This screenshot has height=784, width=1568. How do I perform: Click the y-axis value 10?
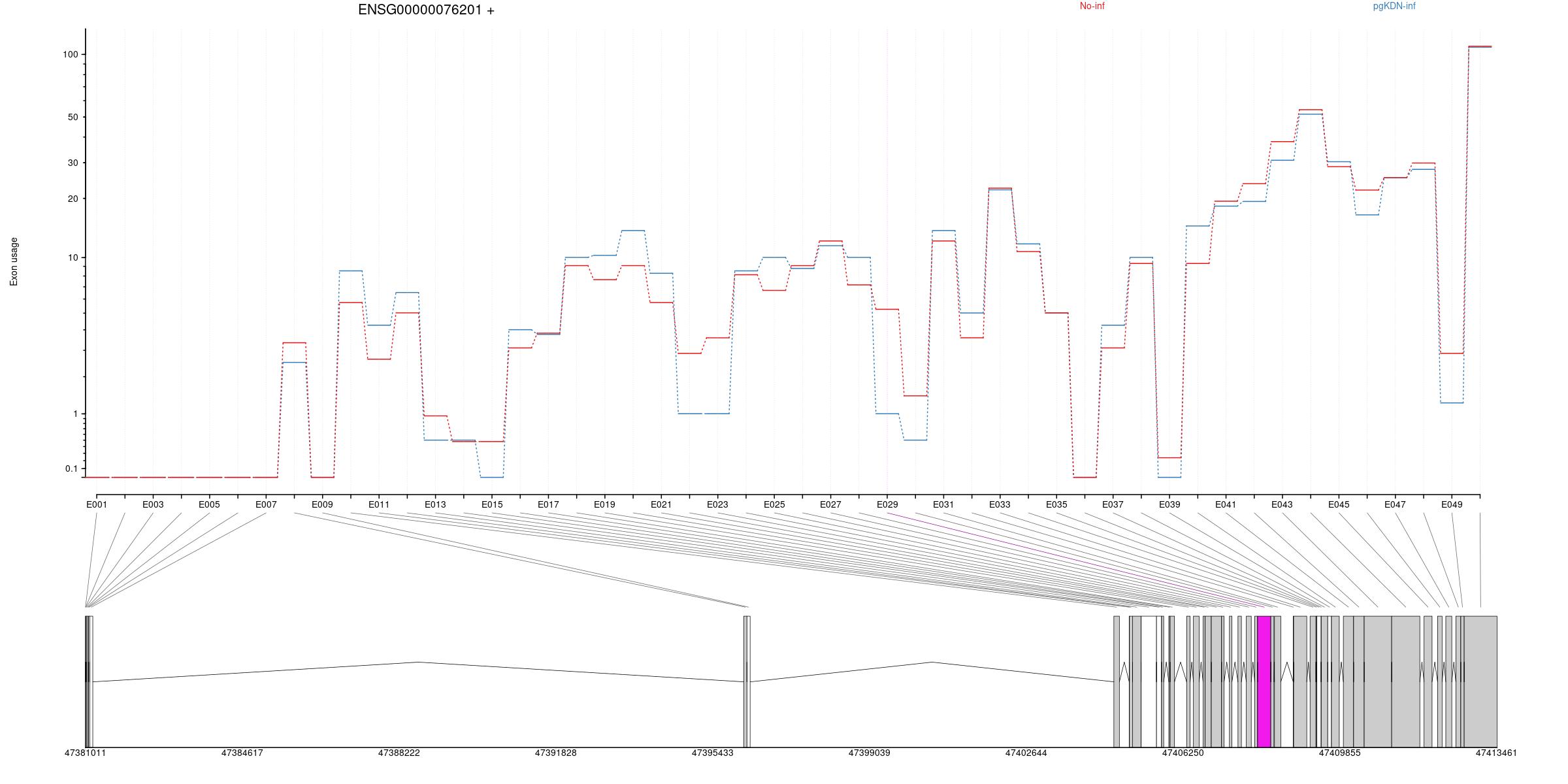pyautogui.click(x=73, y=257)
